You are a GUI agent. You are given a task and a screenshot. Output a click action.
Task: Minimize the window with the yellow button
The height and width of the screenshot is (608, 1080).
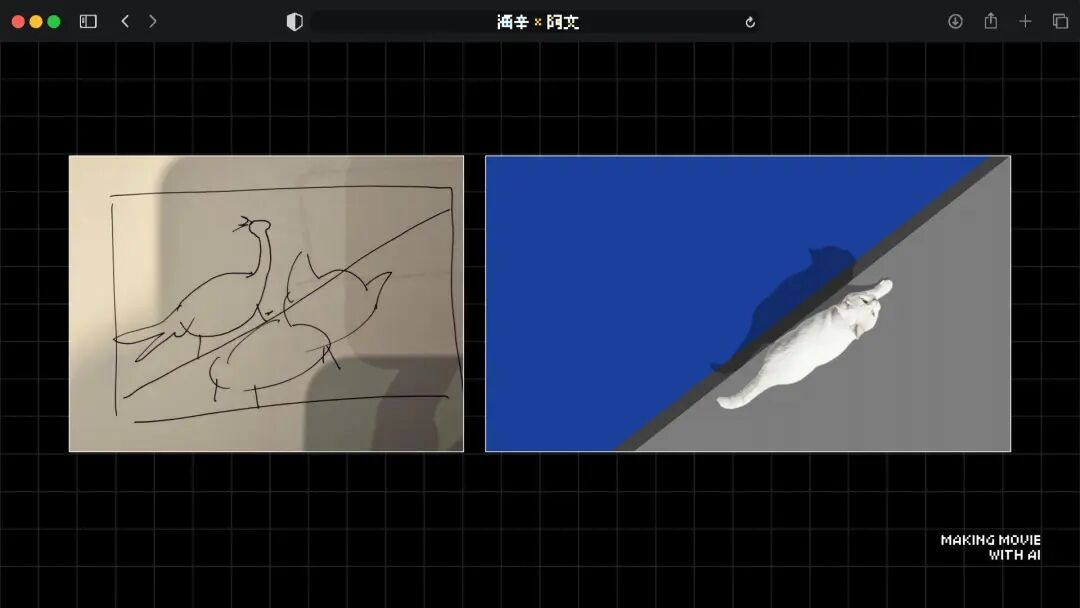click(37, 20)
